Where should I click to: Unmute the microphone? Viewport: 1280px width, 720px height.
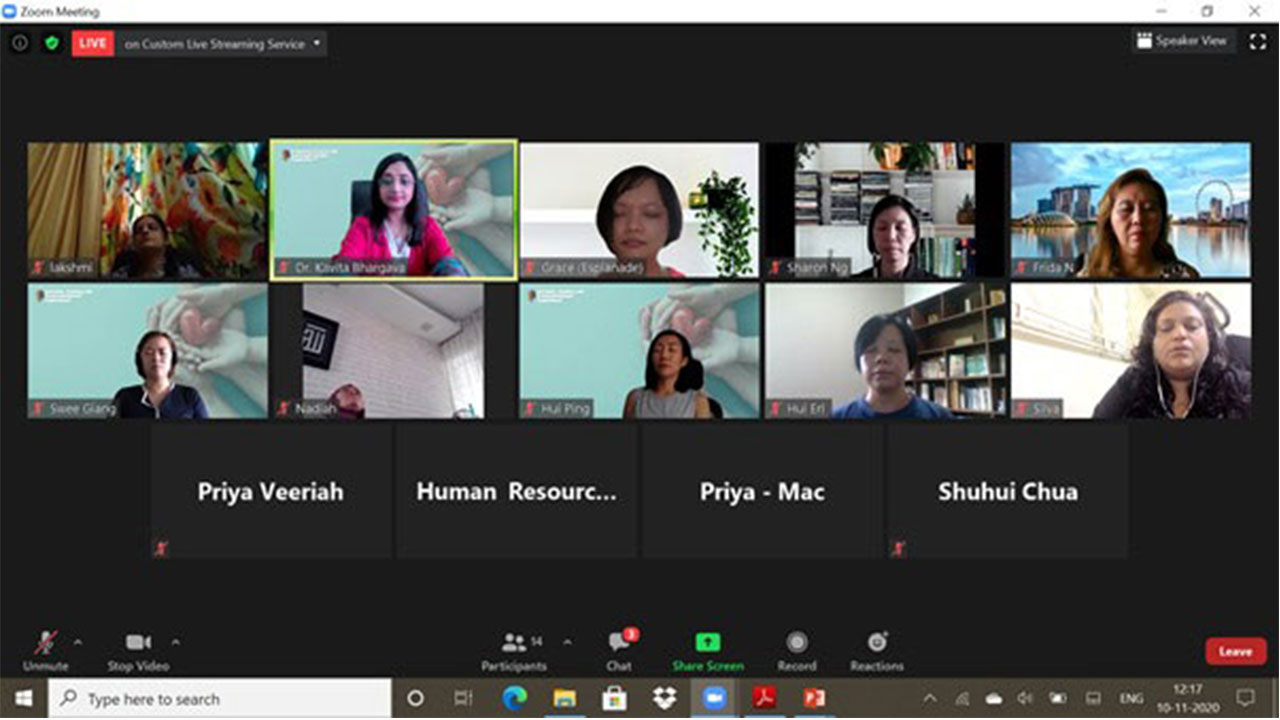[x=45, y=643]
